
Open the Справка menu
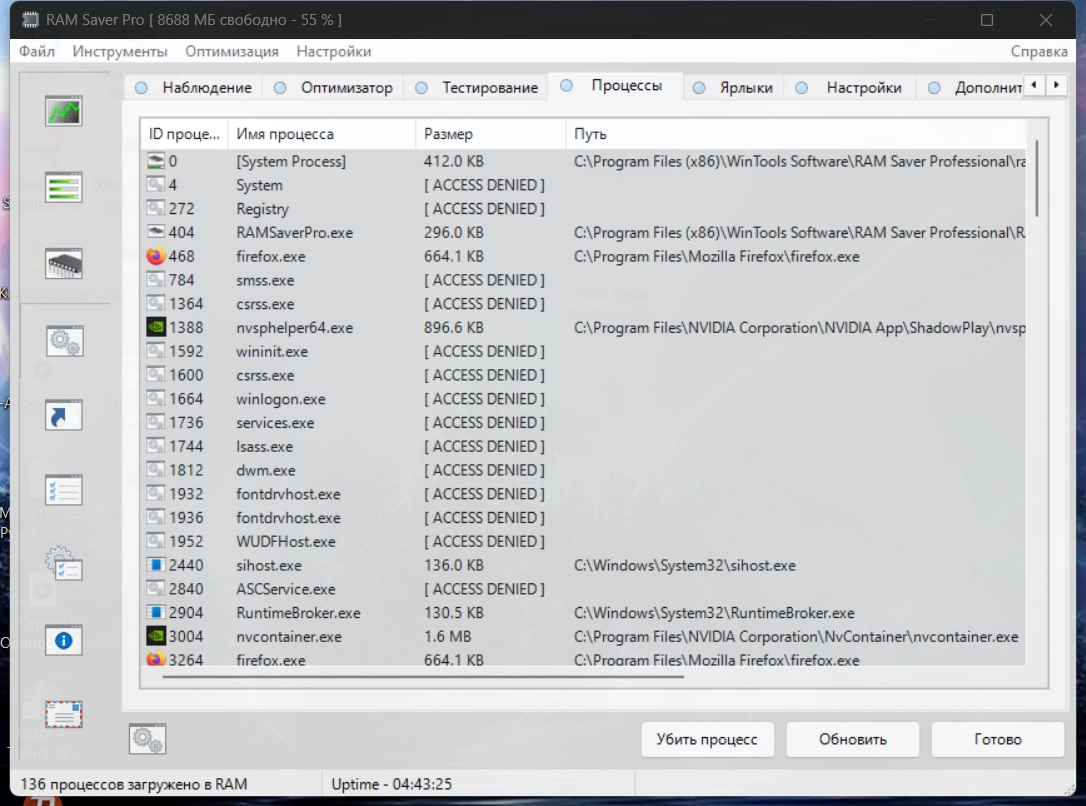pyautogui.click(x=1038, y=51)
